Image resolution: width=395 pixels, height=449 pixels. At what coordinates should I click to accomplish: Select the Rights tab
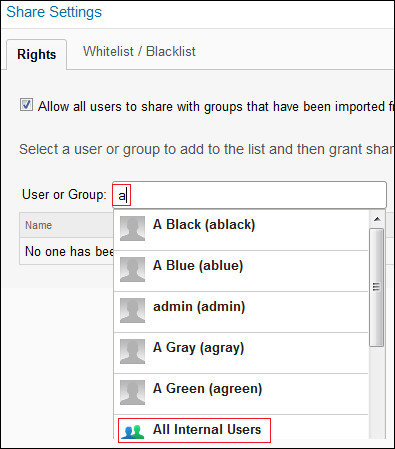[37, 54]
